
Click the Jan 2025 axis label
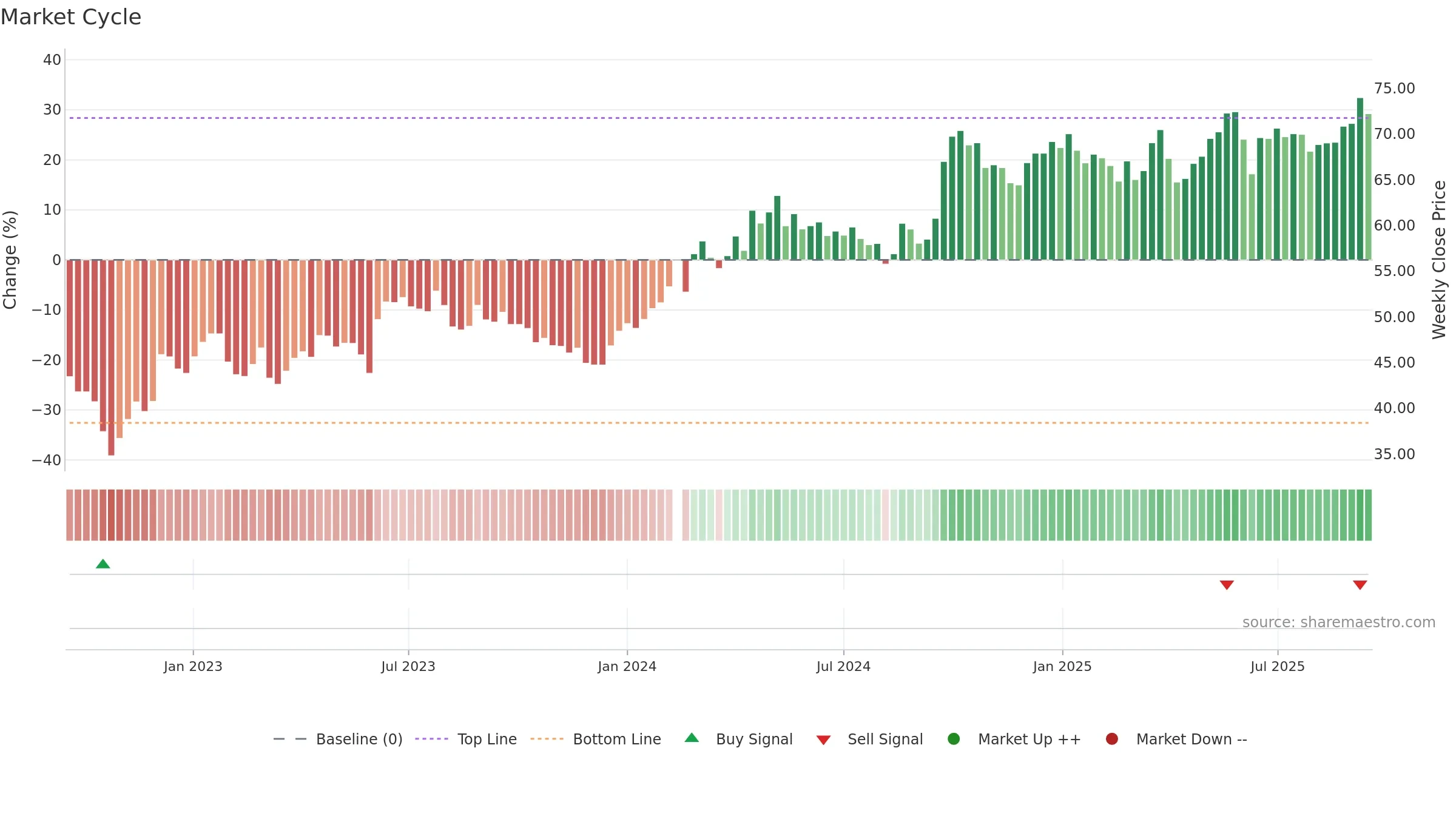point(1062,667)
